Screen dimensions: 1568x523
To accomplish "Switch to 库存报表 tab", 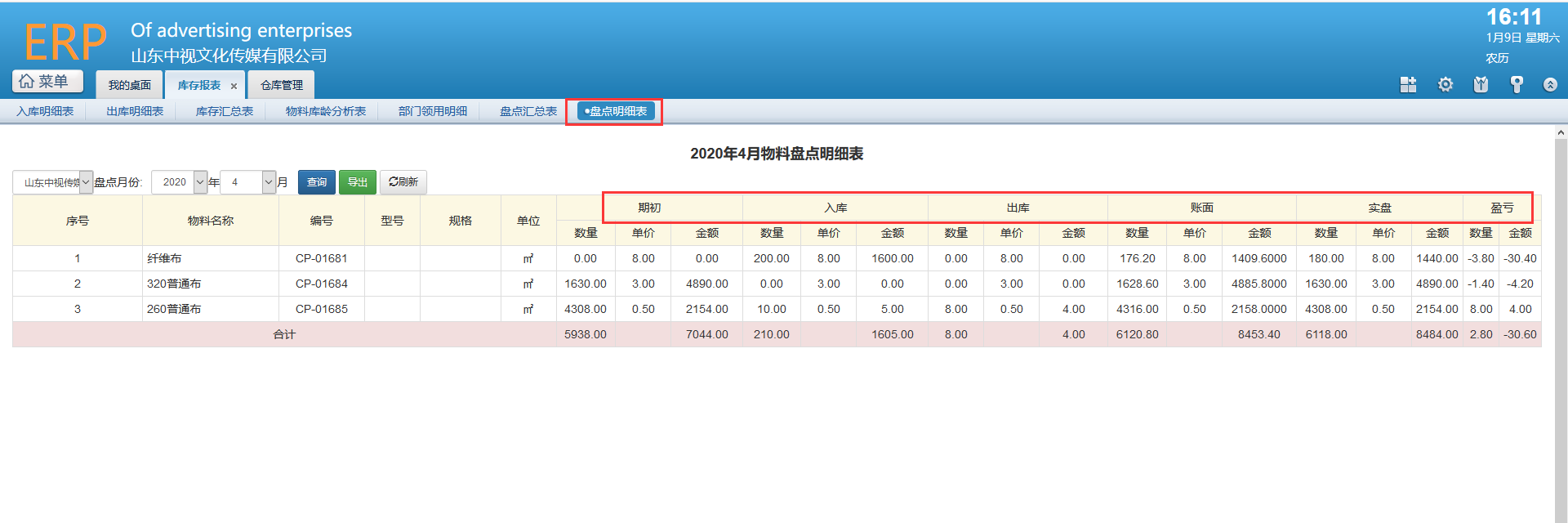I will [199, 85].
